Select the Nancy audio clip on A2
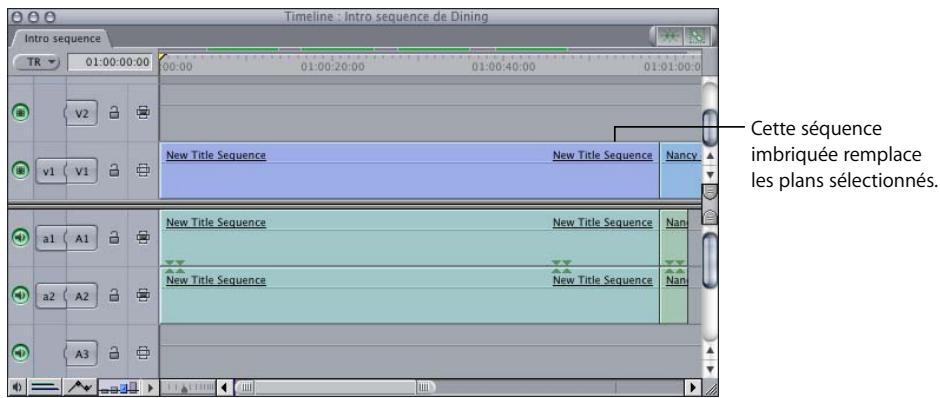The height and width of the screenshot is (398, 940). (x=674, y=296)
